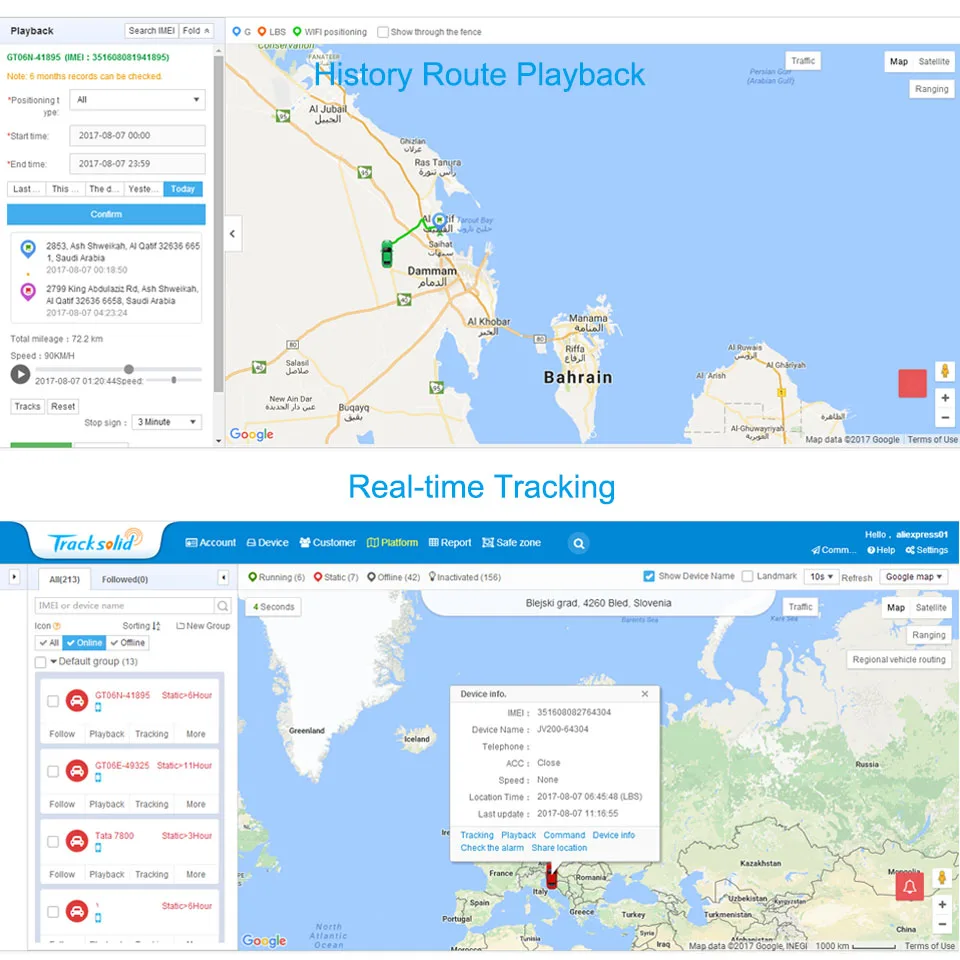Zoom in on the playback map
The height and width of the screenshot is (960, 960).
[945, 398]
